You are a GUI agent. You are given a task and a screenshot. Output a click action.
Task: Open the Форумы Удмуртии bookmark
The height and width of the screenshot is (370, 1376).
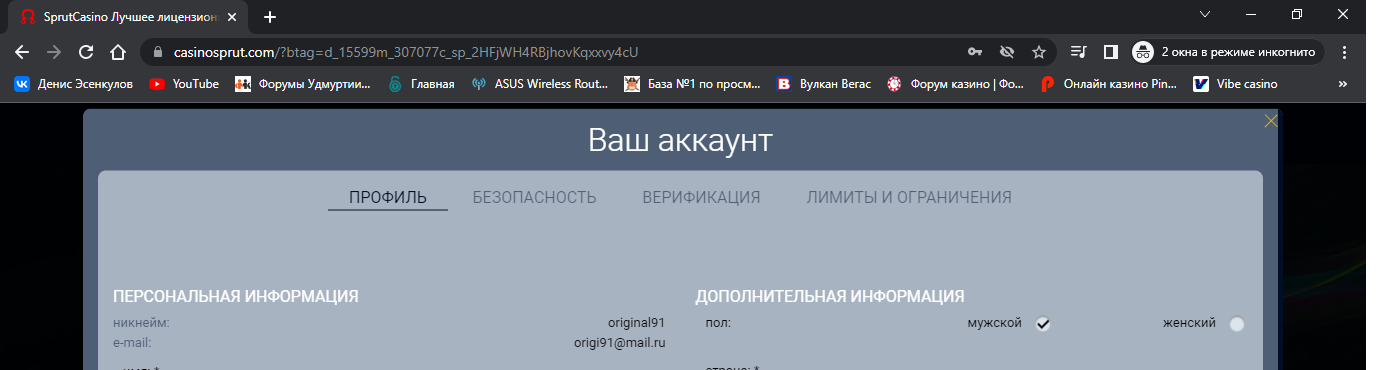point(302,84)
